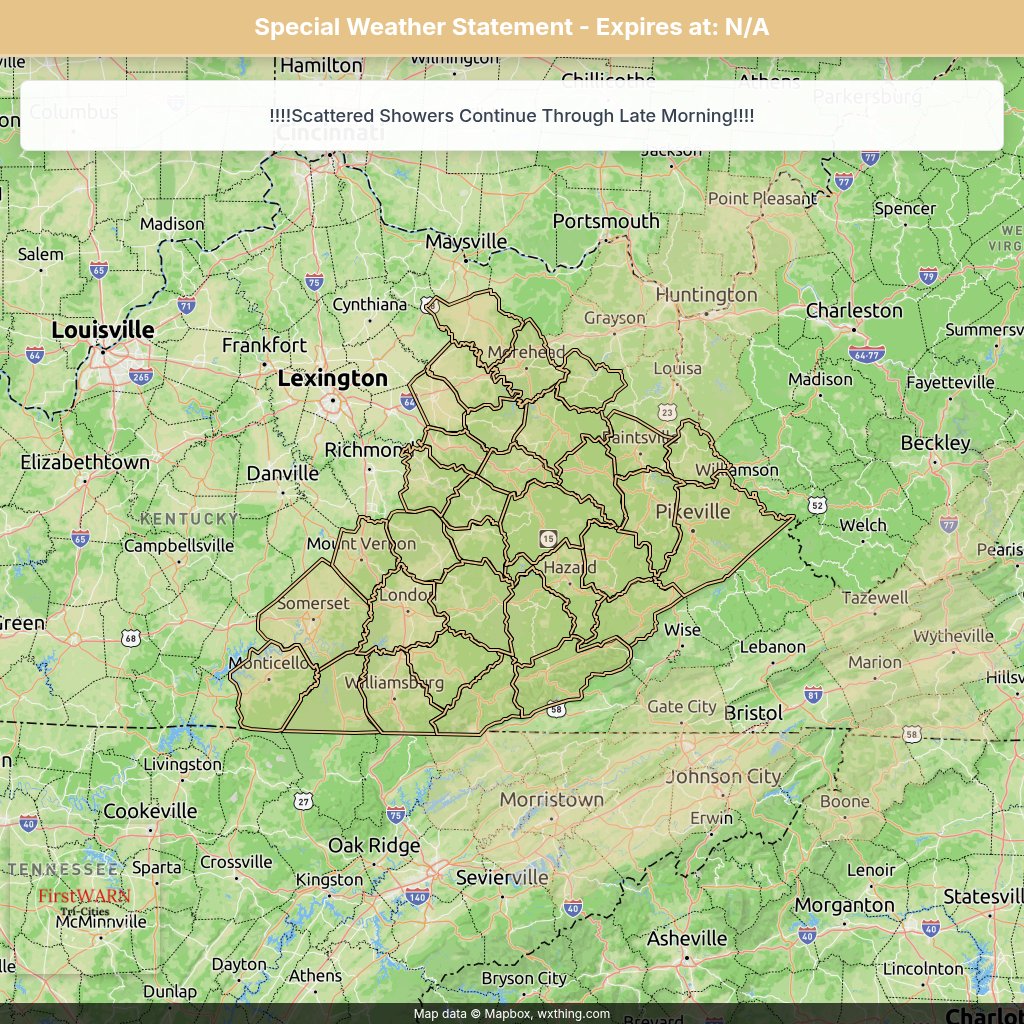The width and height of the screenshot is (1024, 1024).
Task: Click the US 27 shield south of Livingston
Action: coord(303,801)
